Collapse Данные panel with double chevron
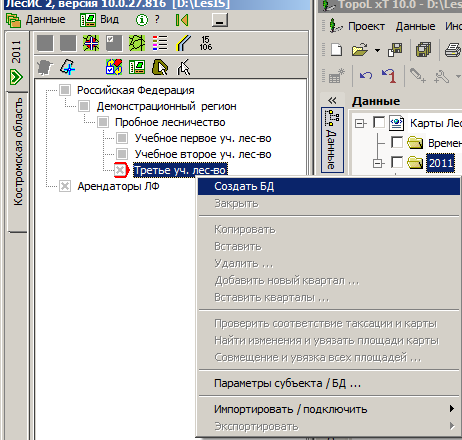The image size is (462, 440). coord(332,100)
